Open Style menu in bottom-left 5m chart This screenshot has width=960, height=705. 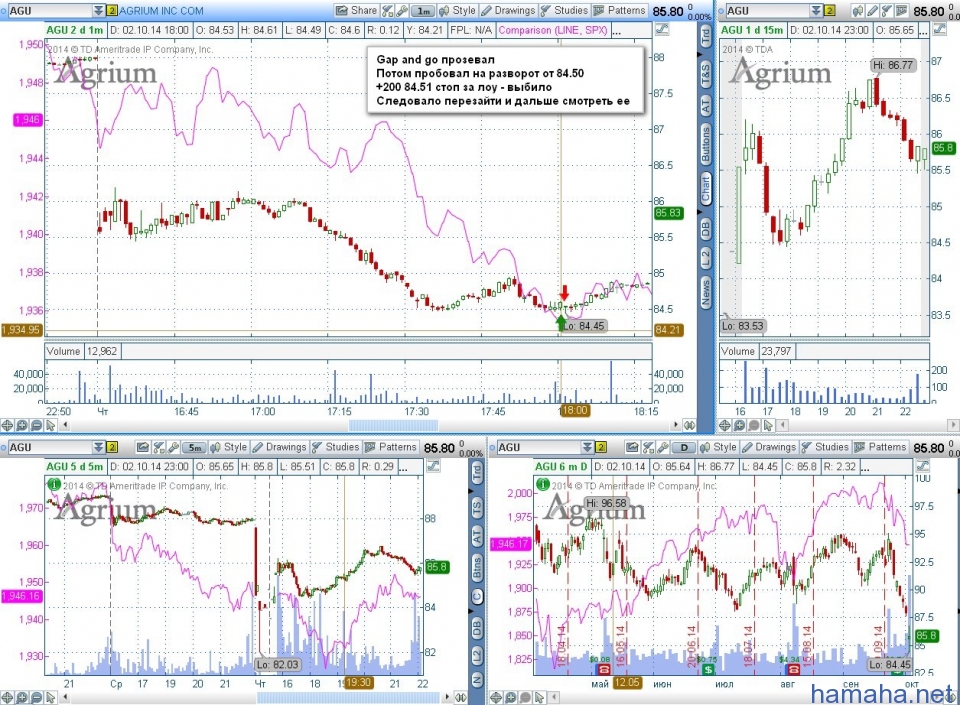coord(228,447)
